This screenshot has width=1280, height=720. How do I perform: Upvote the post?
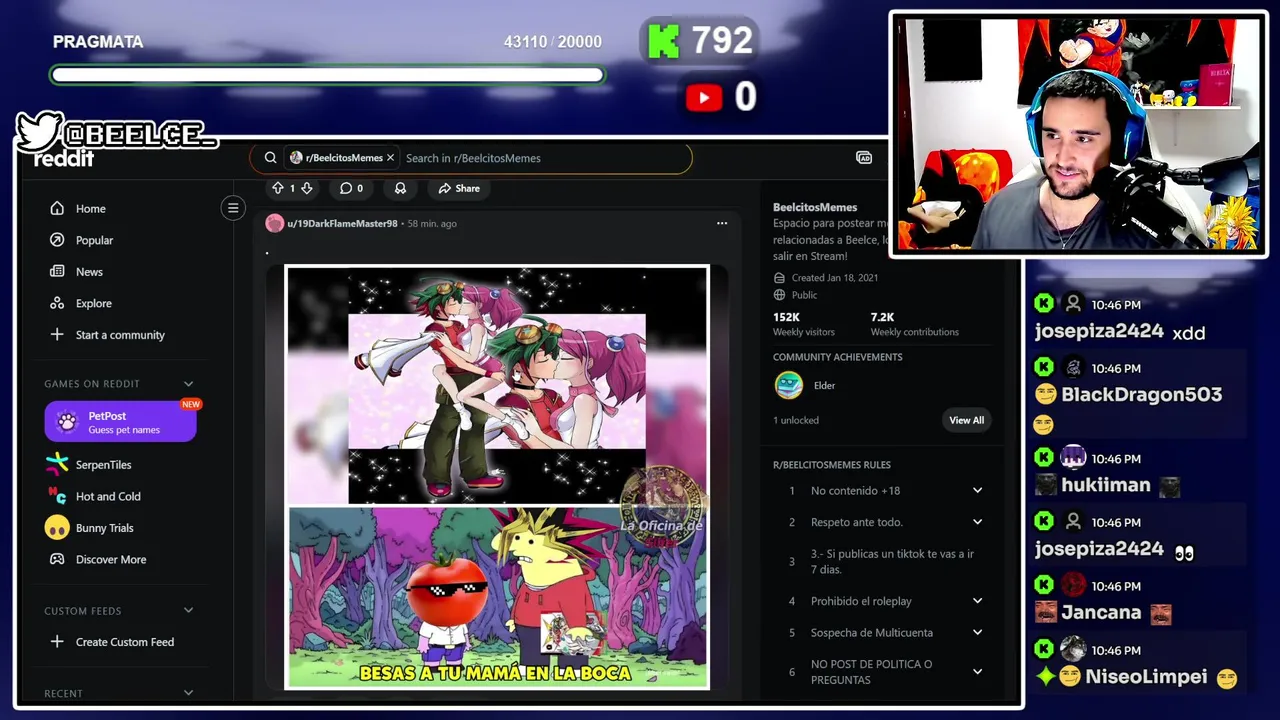(278, 188)
